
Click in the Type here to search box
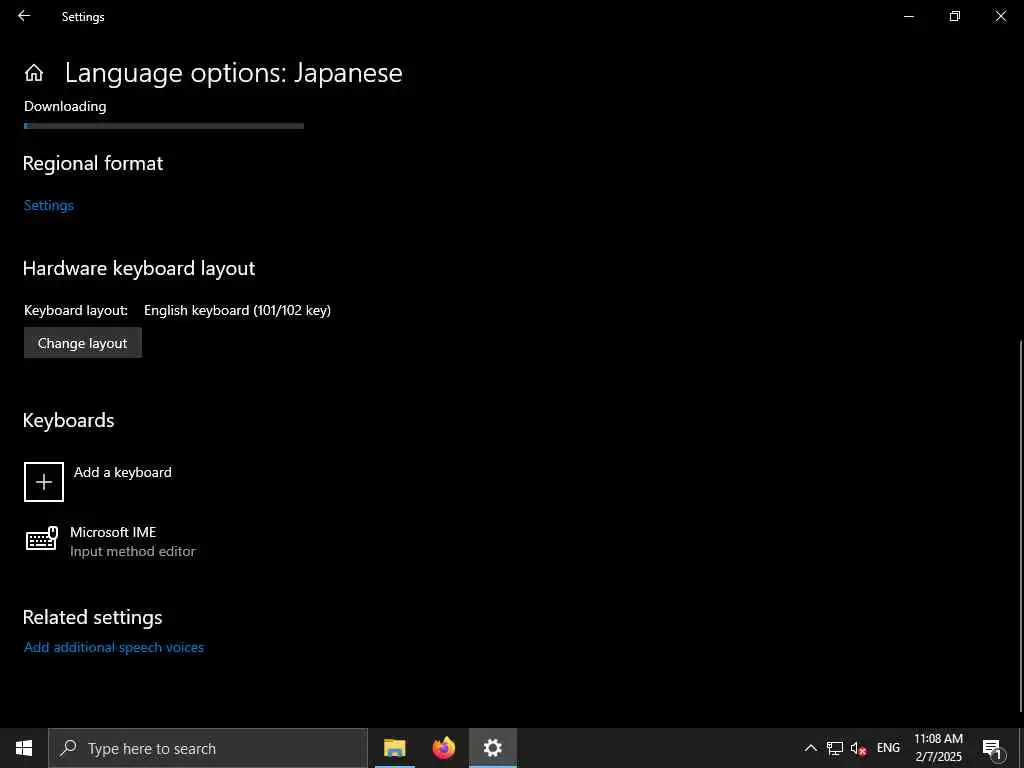click(208, 748)
